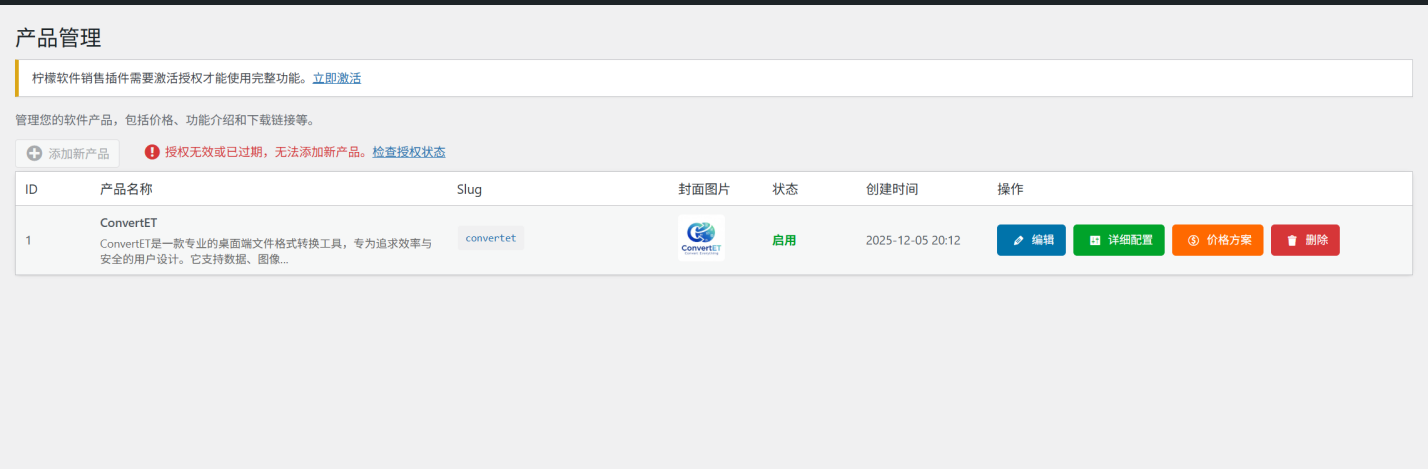Select the ConvertET product name
The height and width of the screenshot is (469, 1428).
[x=128, y=223]
